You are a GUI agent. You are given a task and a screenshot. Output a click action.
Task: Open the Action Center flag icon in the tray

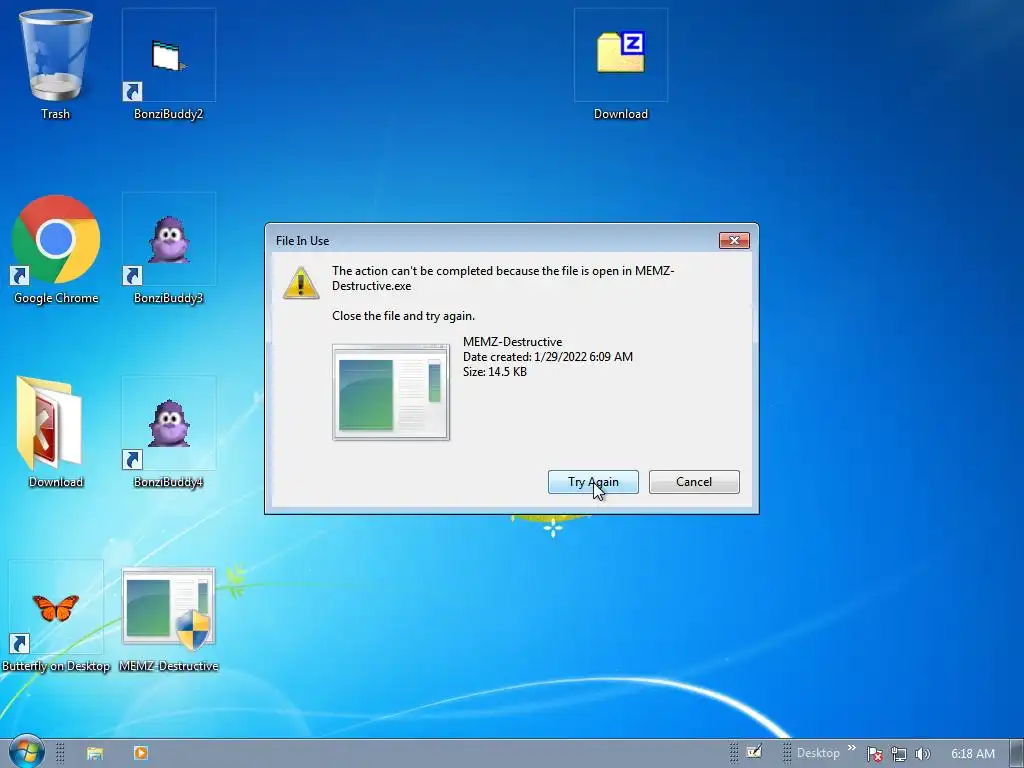(874, 754)
